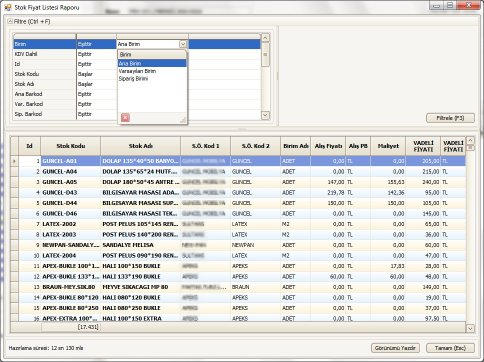This screenshot has height=362, width=484.
Task: Sort by the Id column header
Action: pyautogui.click(x=30, y=146)
